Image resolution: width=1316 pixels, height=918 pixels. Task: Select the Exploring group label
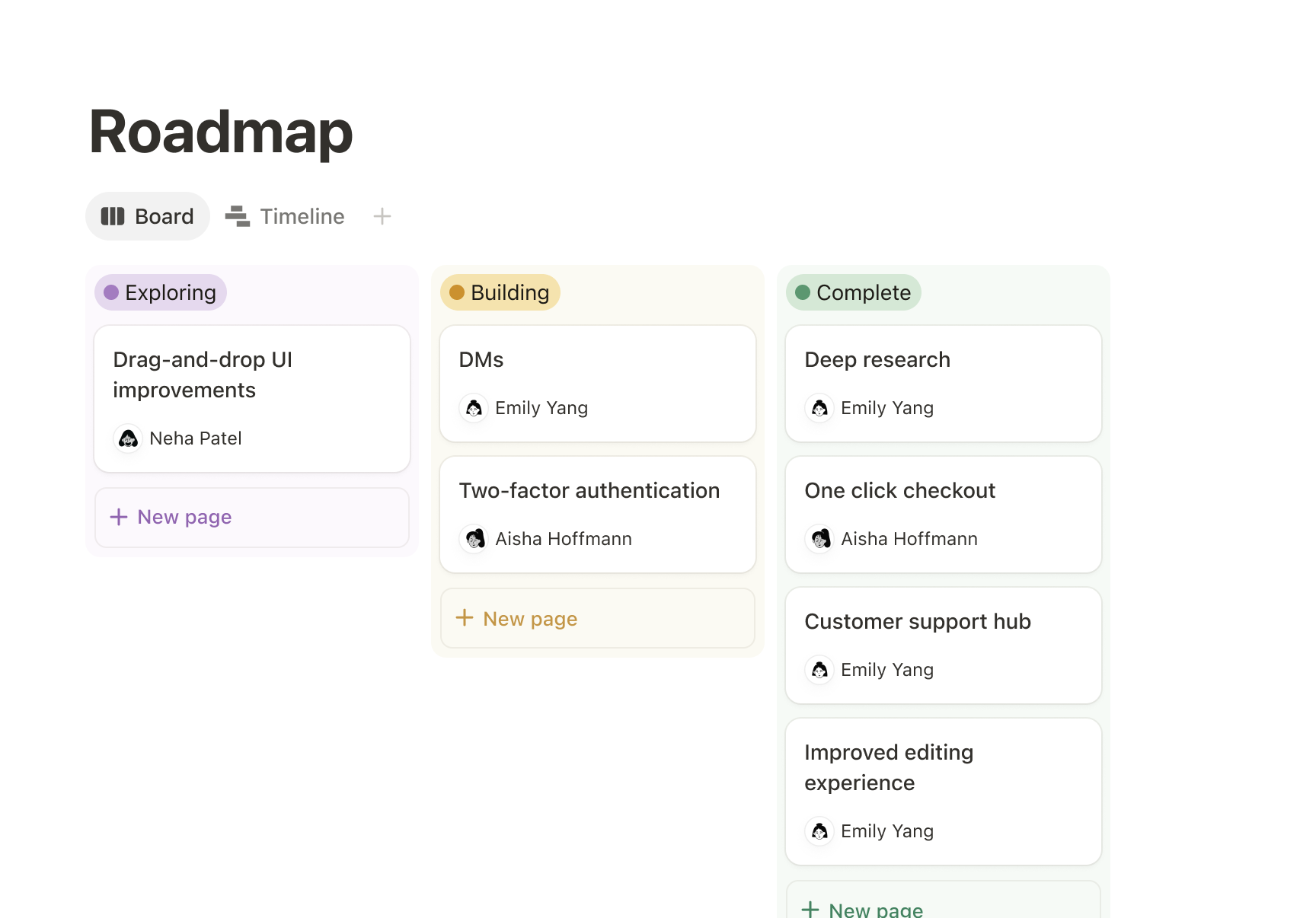click(x=160, y=292)
